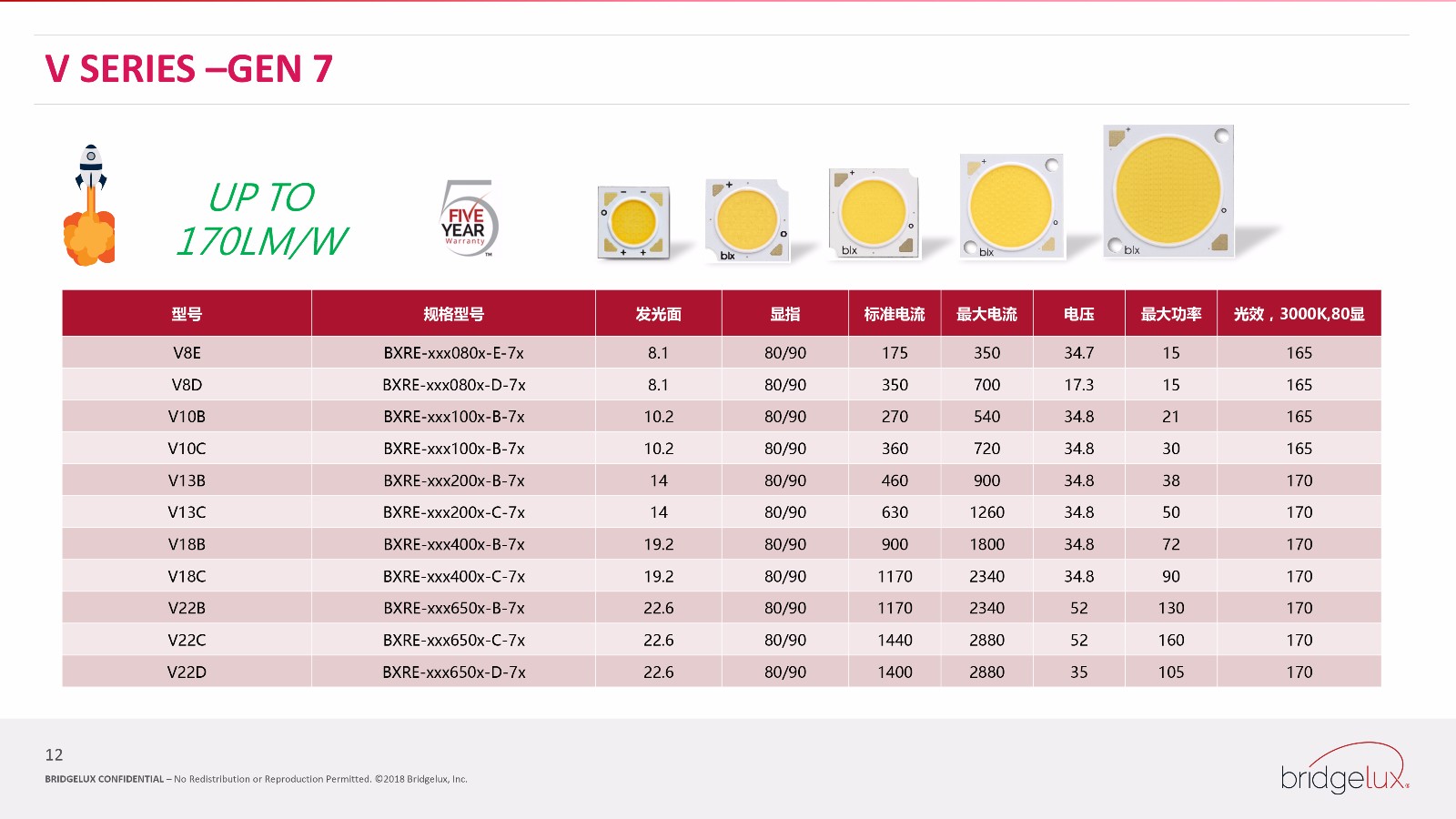The width and height of the screenshot is (1456, 819).
Task: Select the V8E model cell
Action: 187,352
